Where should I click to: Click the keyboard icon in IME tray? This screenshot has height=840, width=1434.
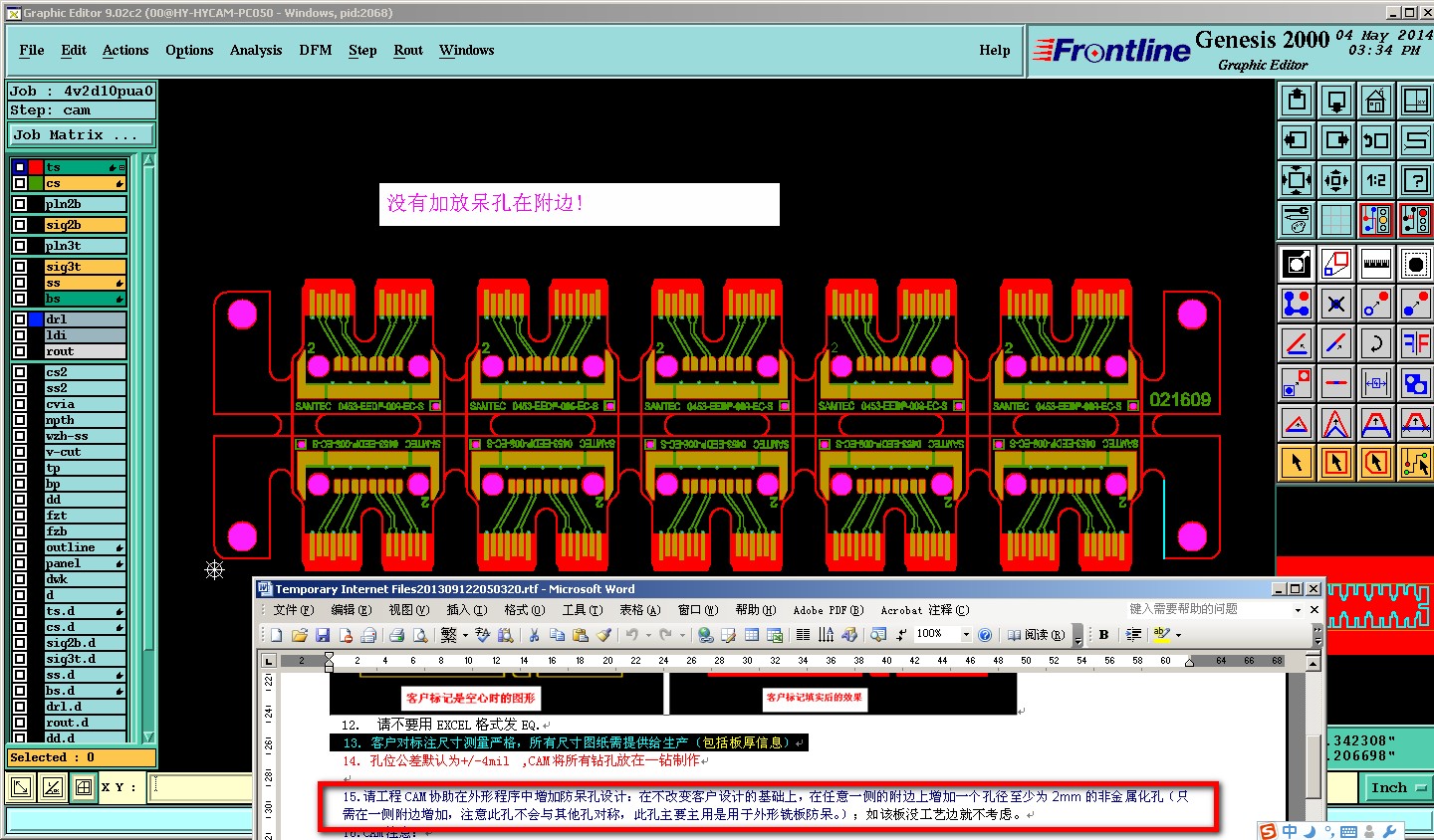(x=1348, y=831)
